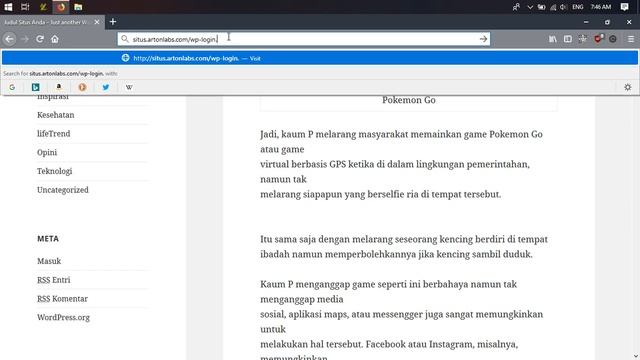640x360 pixels.
Task: Open the Kesehatan category
Action: [56, 115]
